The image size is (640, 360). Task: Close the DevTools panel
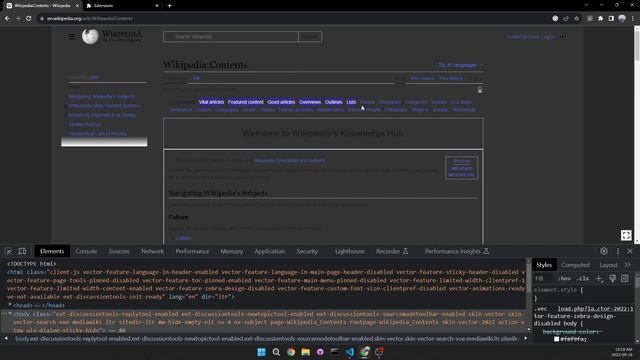[630, 251]
